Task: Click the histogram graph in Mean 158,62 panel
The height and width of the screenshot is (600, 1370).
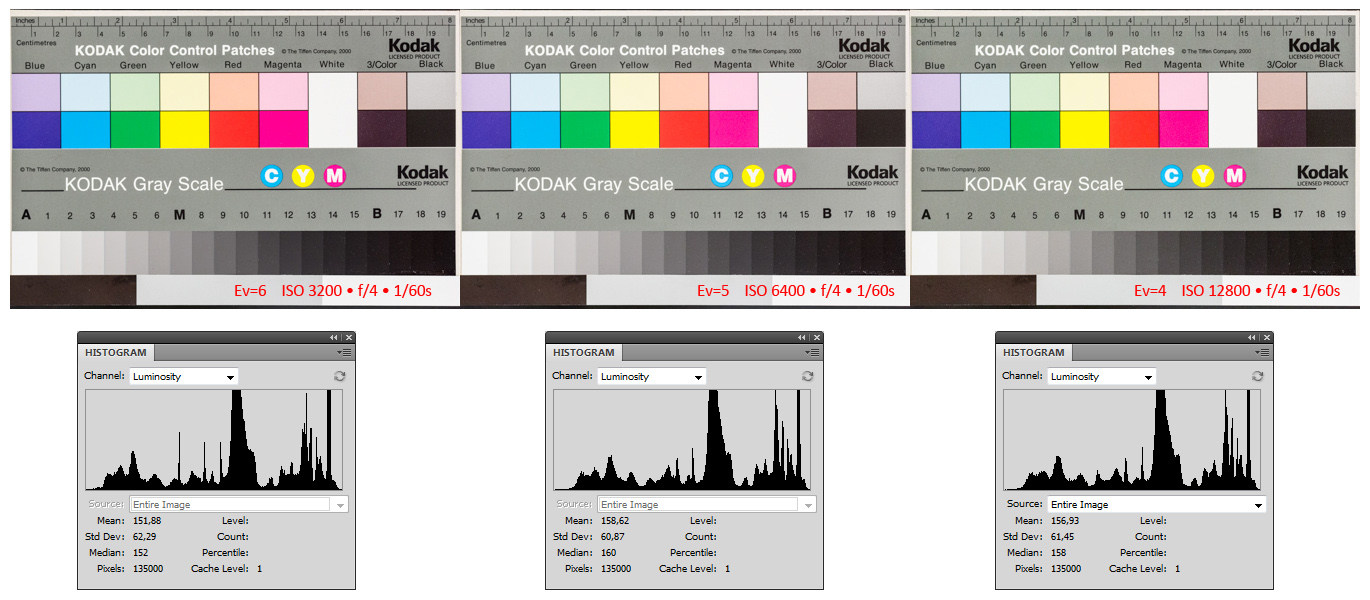Action: (x=681, y=439)
